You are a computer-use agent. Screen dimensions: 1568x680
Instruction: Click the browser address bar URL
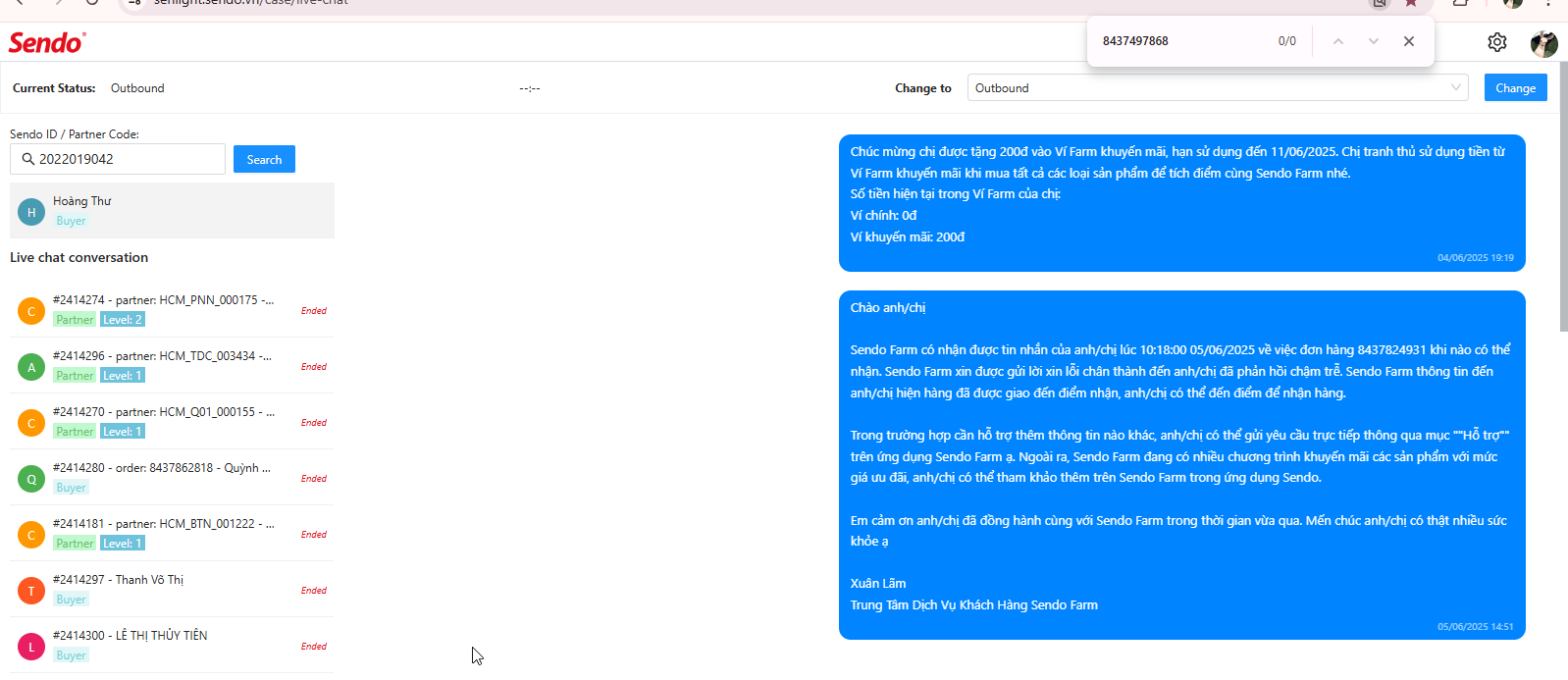point(250,2)
